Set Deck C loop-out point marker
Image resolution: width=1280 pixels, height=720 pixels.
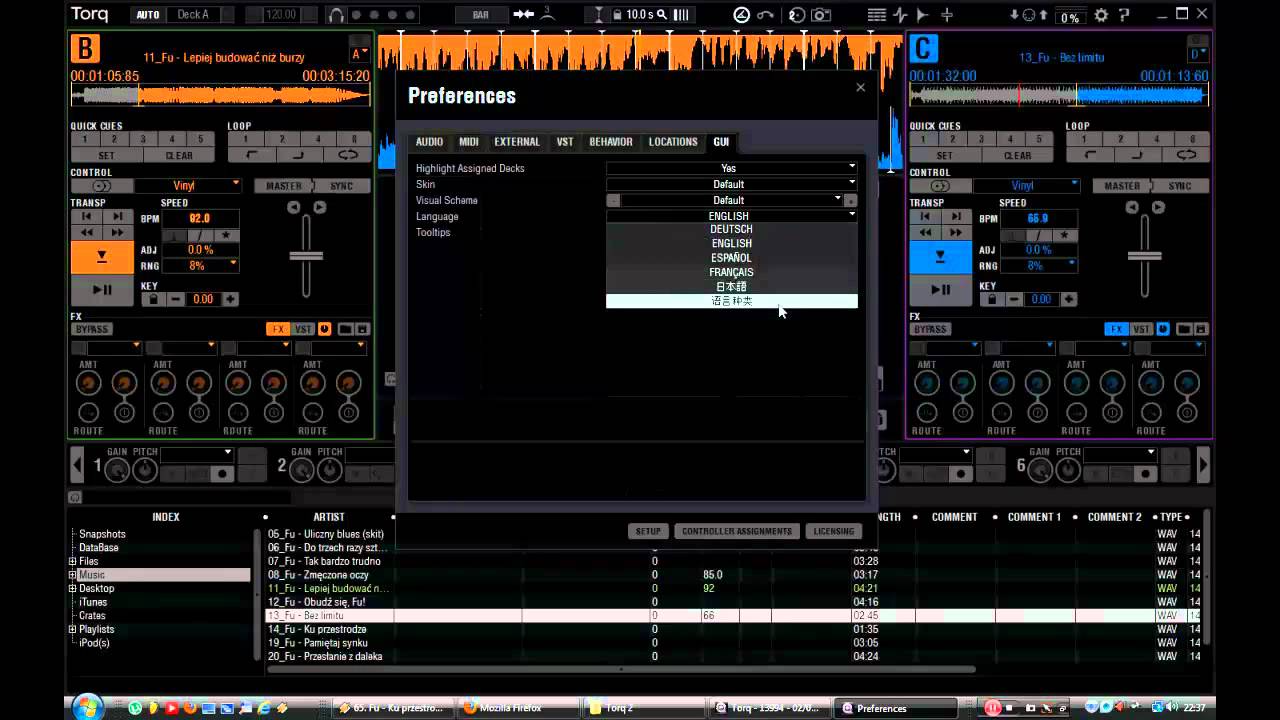pyautogui.click(x=1138, y=155)
